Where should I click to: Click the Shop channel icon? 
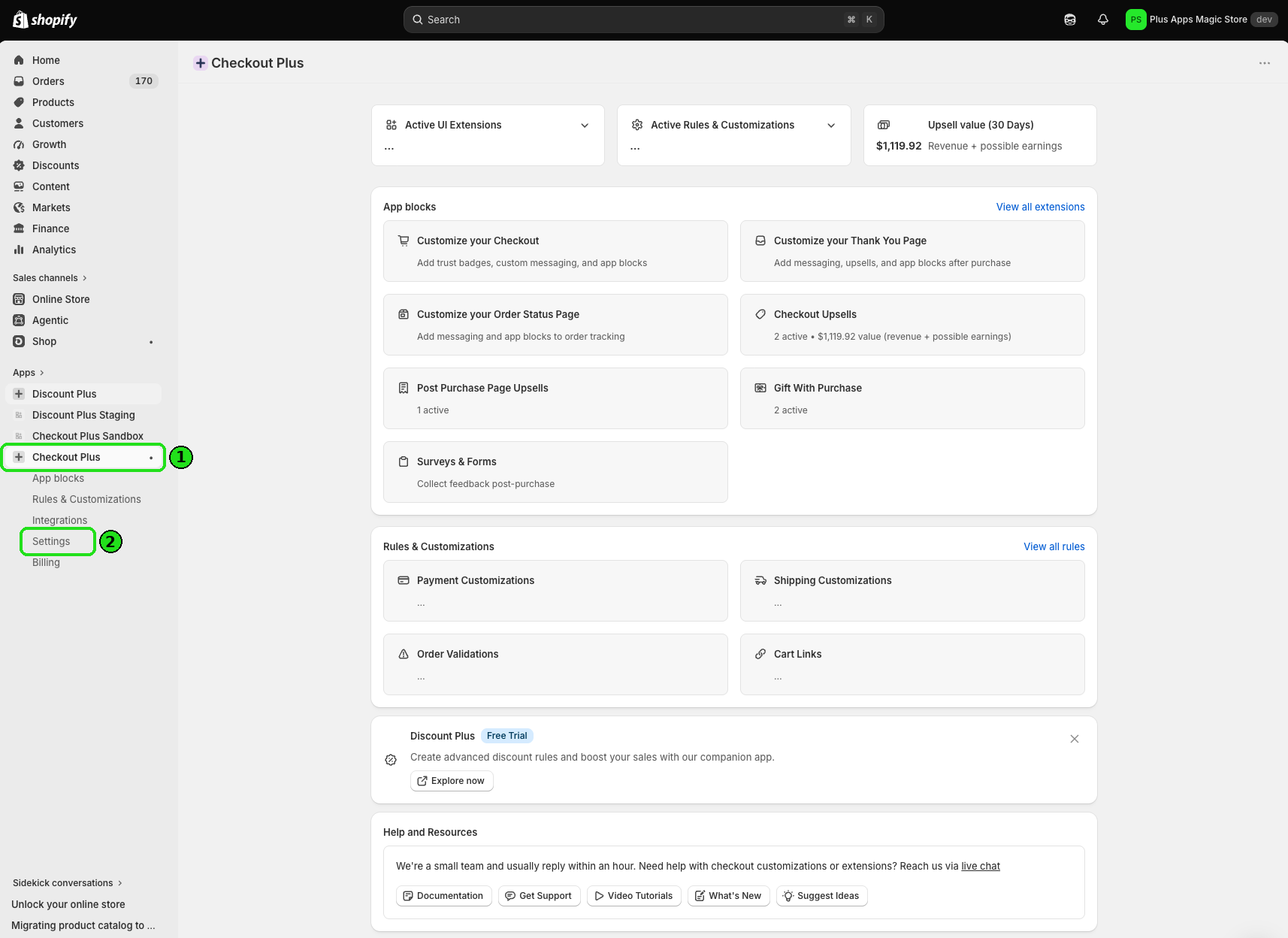tap(19, 341)
